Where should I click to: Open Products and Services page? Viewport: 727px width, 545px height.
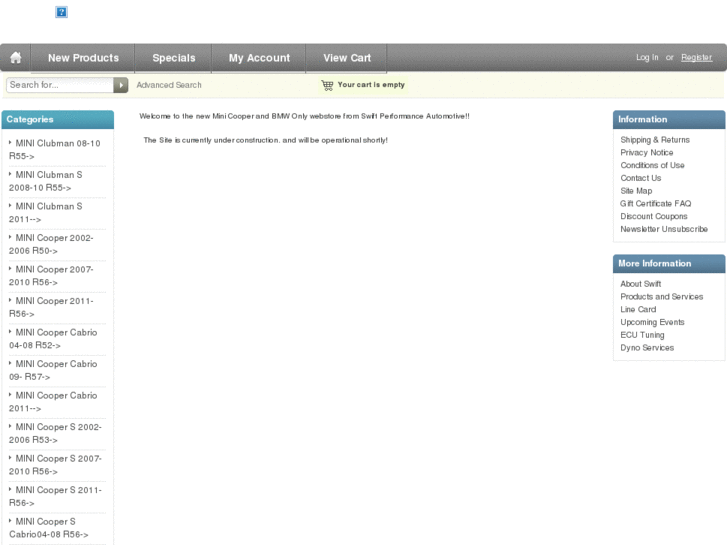662,296
